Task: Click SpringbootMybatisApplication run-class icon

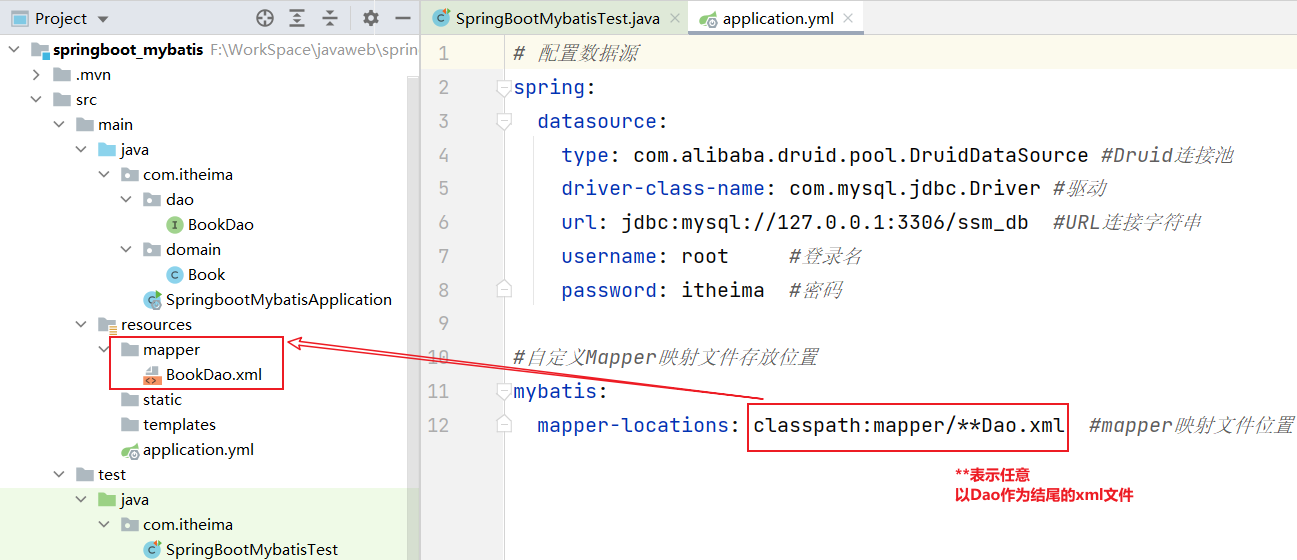Action: click(153, 299)
